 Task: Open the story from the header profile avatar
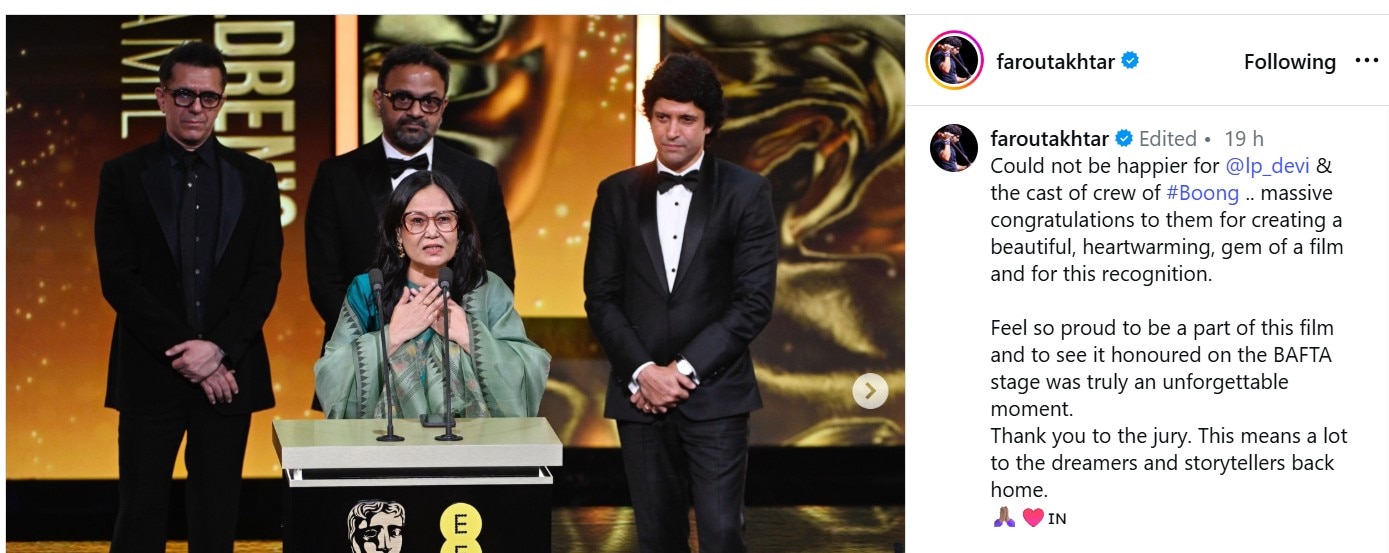pyautogui.click(x=954, y=60)
